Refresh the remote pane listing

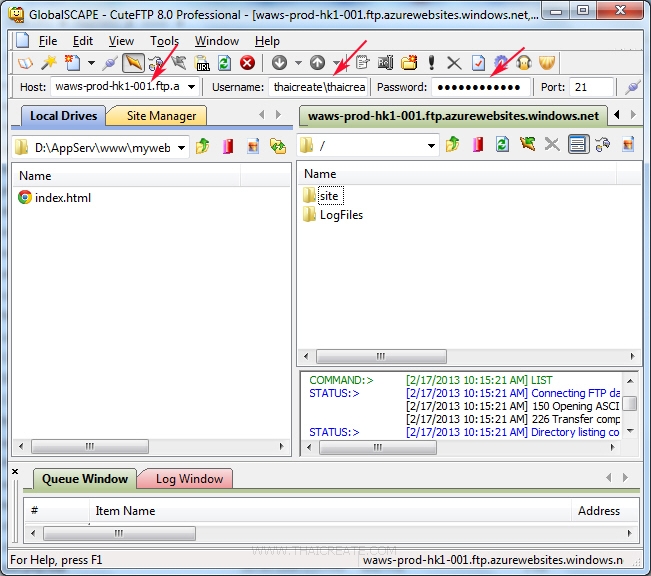tap(502, 145)
